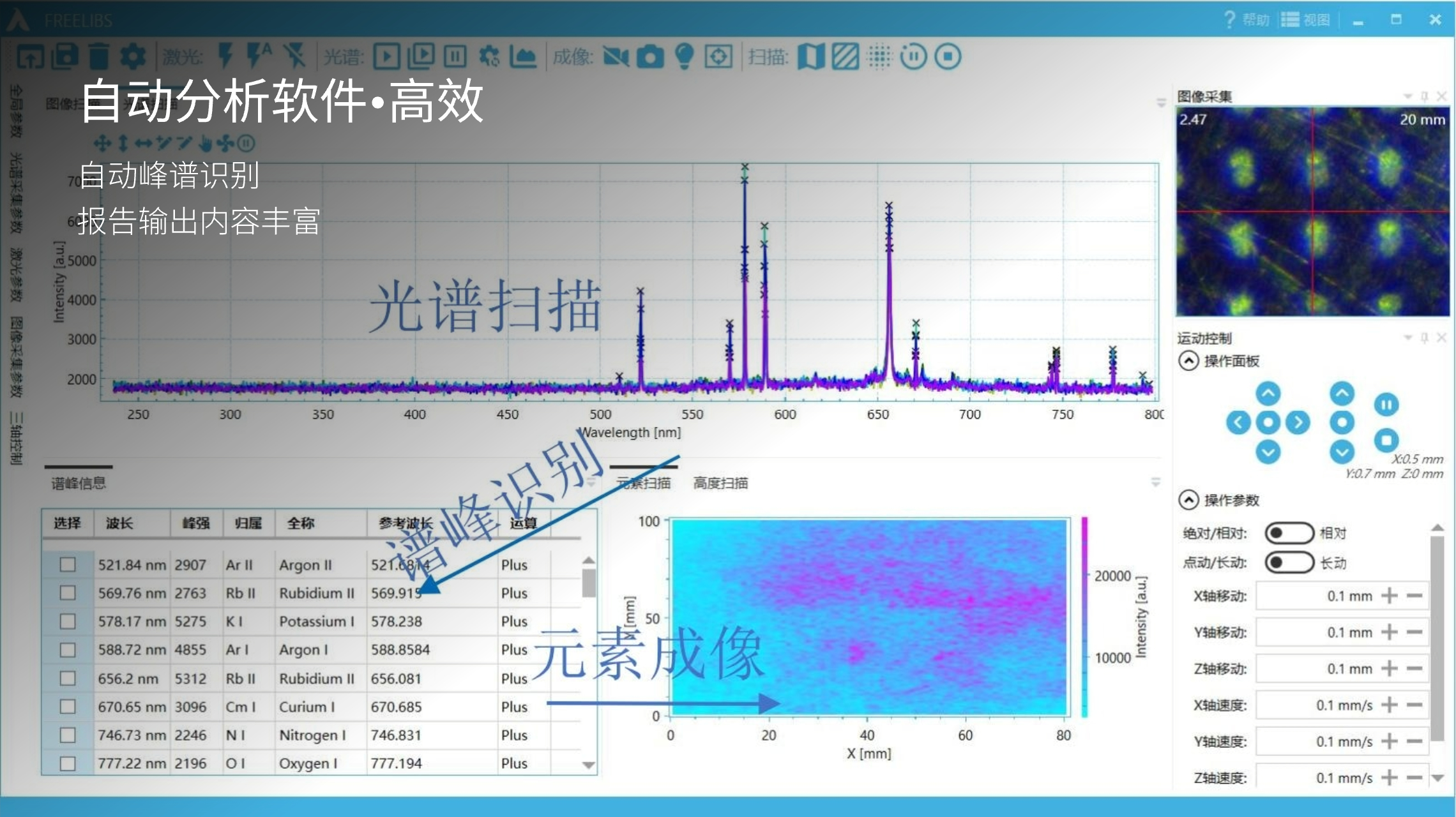The image size is (1456, 817).
Task: Click the laser off crossed-lightning icon
Action: (x=294, y=56)
